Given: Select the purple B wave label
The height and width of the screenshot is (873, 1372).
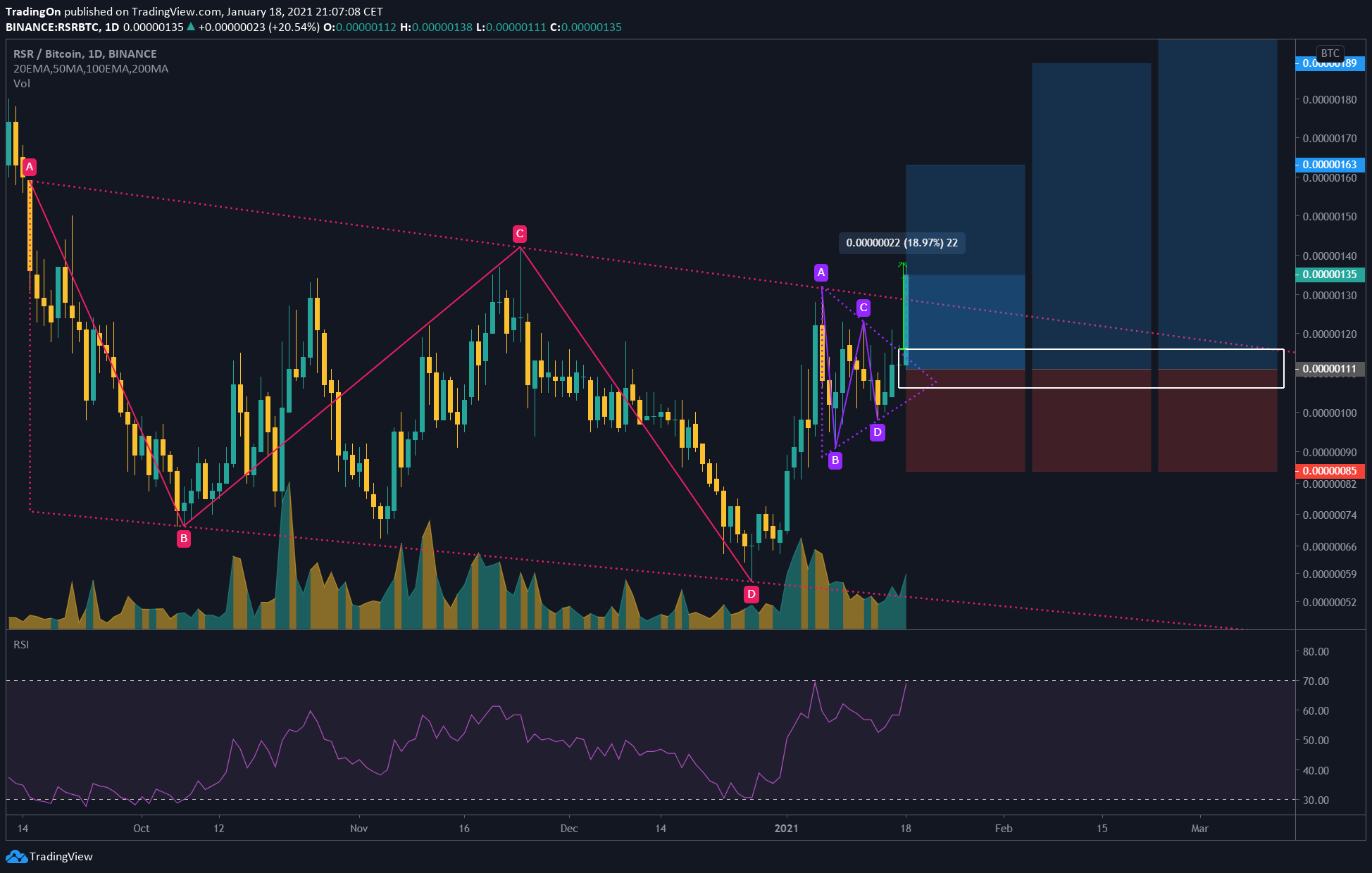Looking at the screenshot, I should click(835, 460).
